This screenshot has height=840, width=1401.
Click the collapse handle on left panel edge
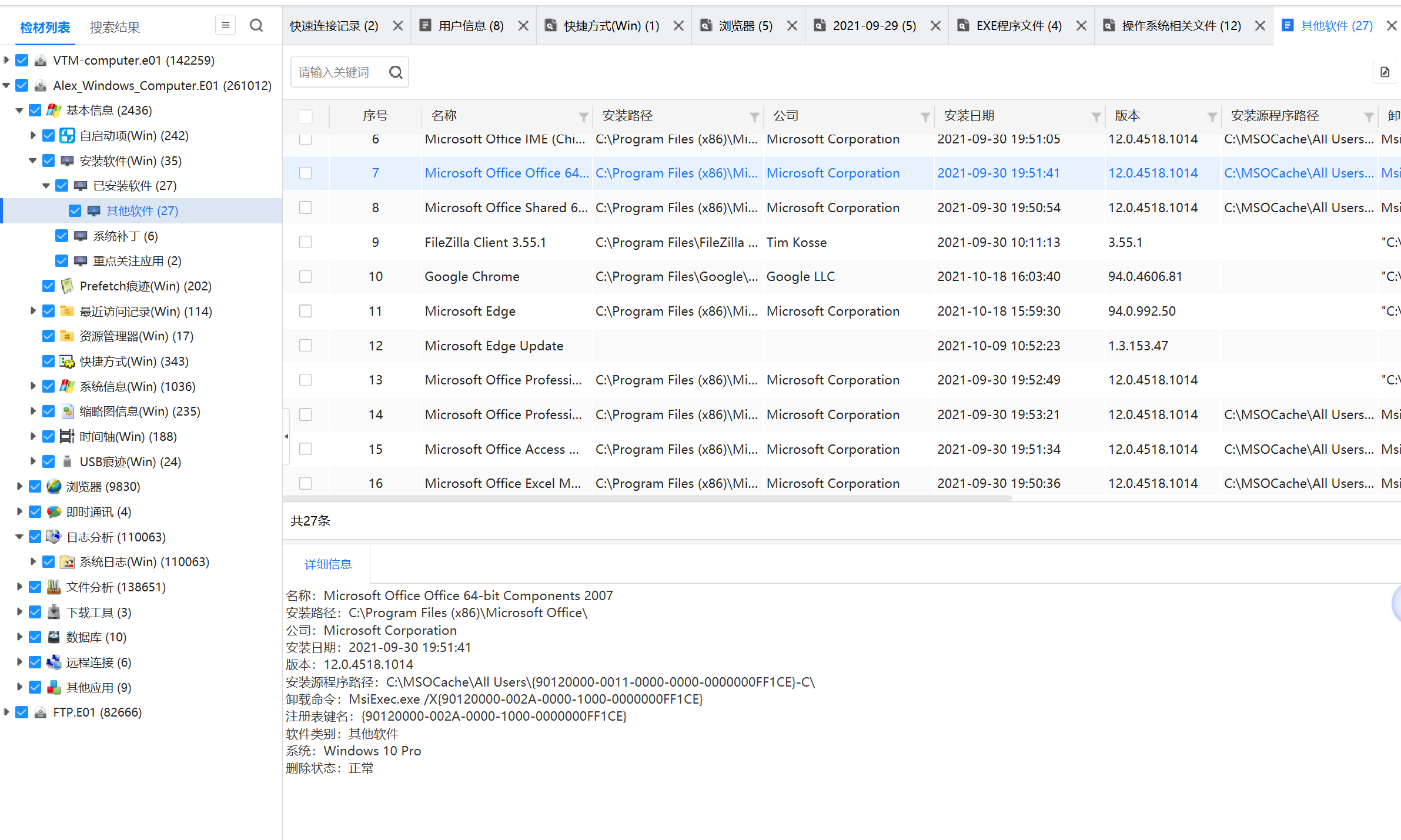point(286,436)
